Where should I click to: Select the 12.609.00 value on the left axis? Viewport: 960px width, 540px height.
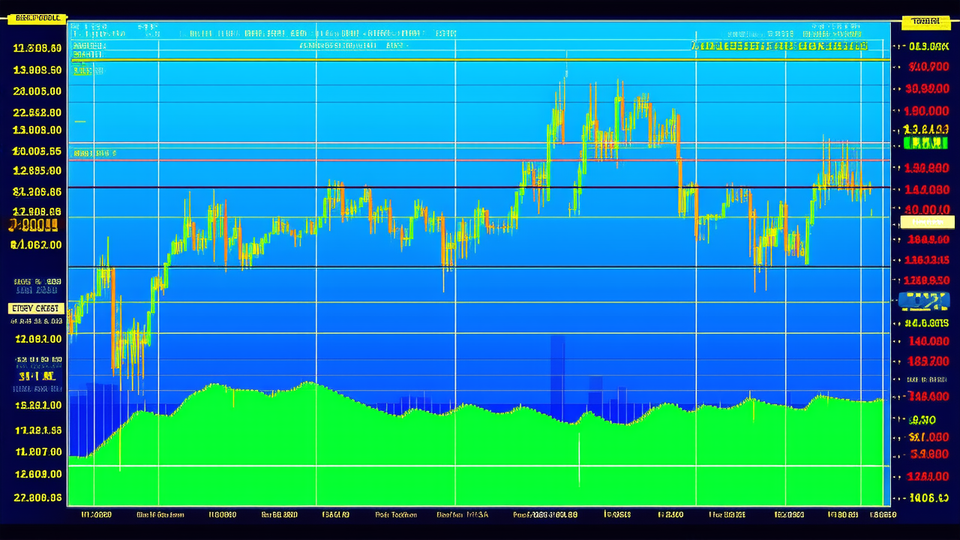[x=37, y=474]
